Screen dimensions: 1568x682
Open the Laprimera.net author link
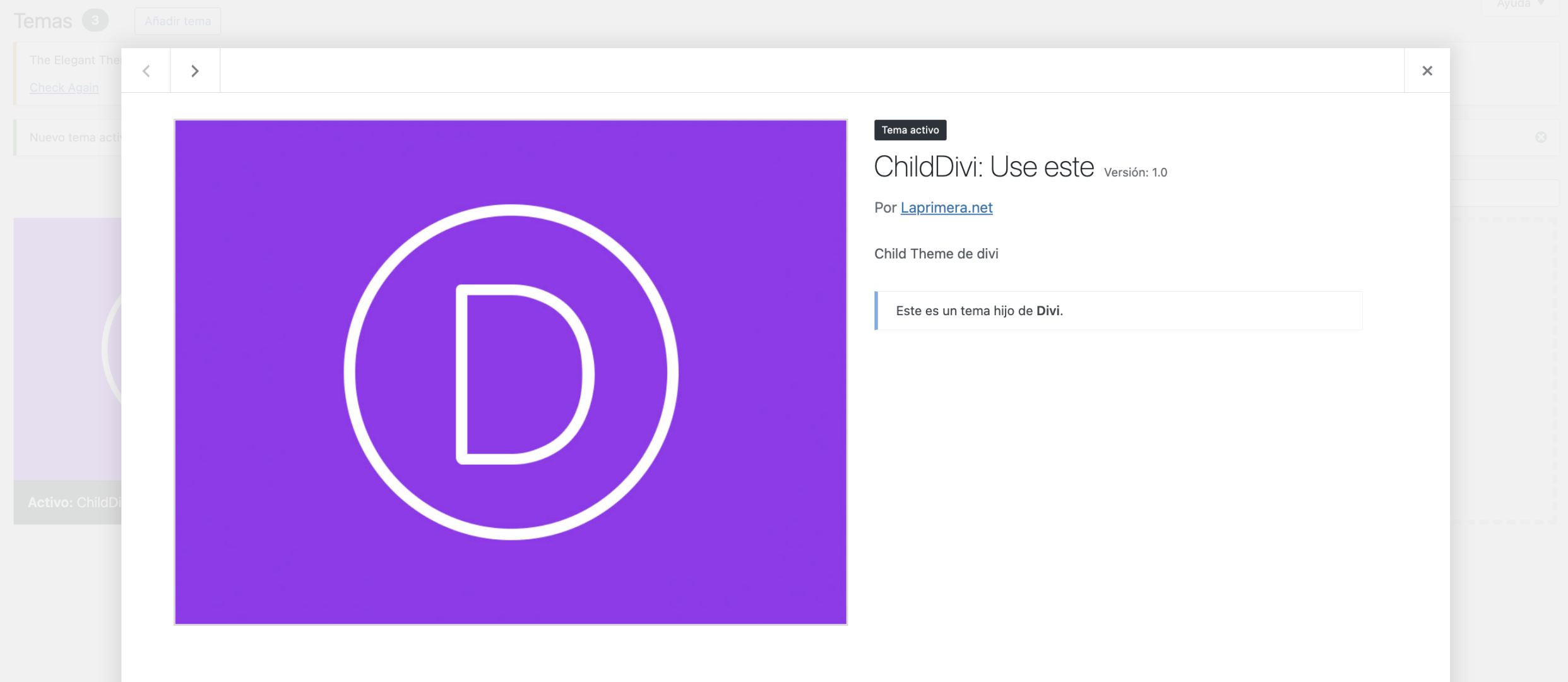click(946, 208)
